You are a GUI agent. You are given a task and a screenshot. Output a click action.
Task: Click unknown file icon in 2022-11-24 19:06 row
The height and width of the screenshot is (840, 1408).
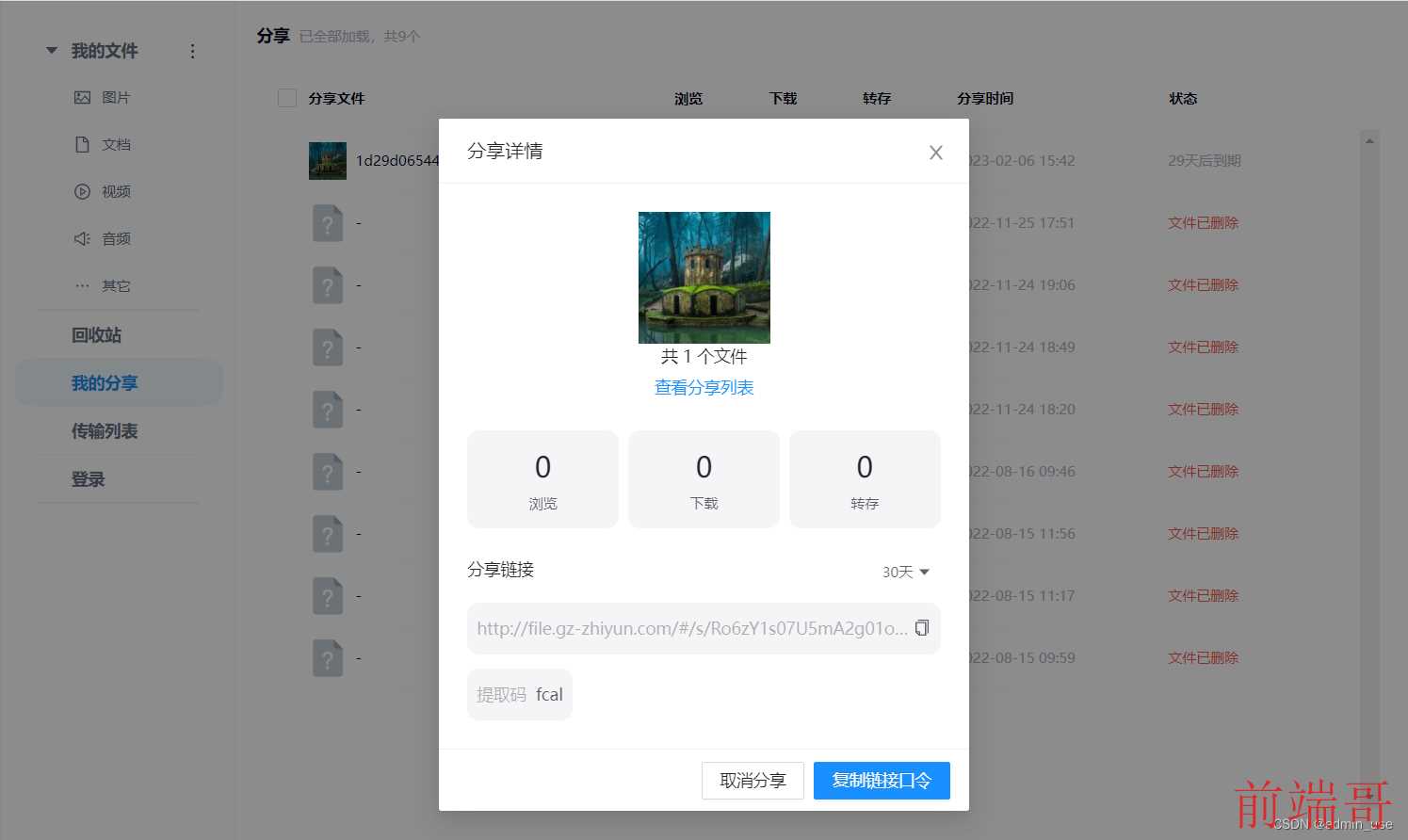(328, 285)
